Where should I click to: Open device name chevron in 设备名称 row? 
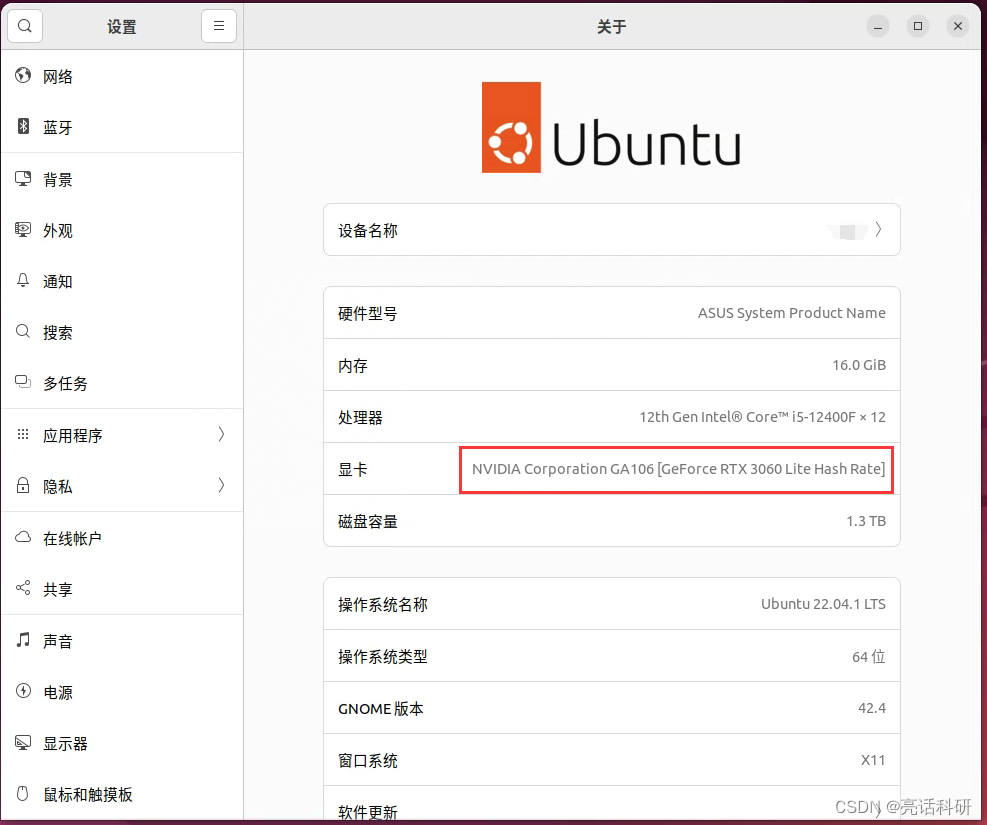pos(878,230)
